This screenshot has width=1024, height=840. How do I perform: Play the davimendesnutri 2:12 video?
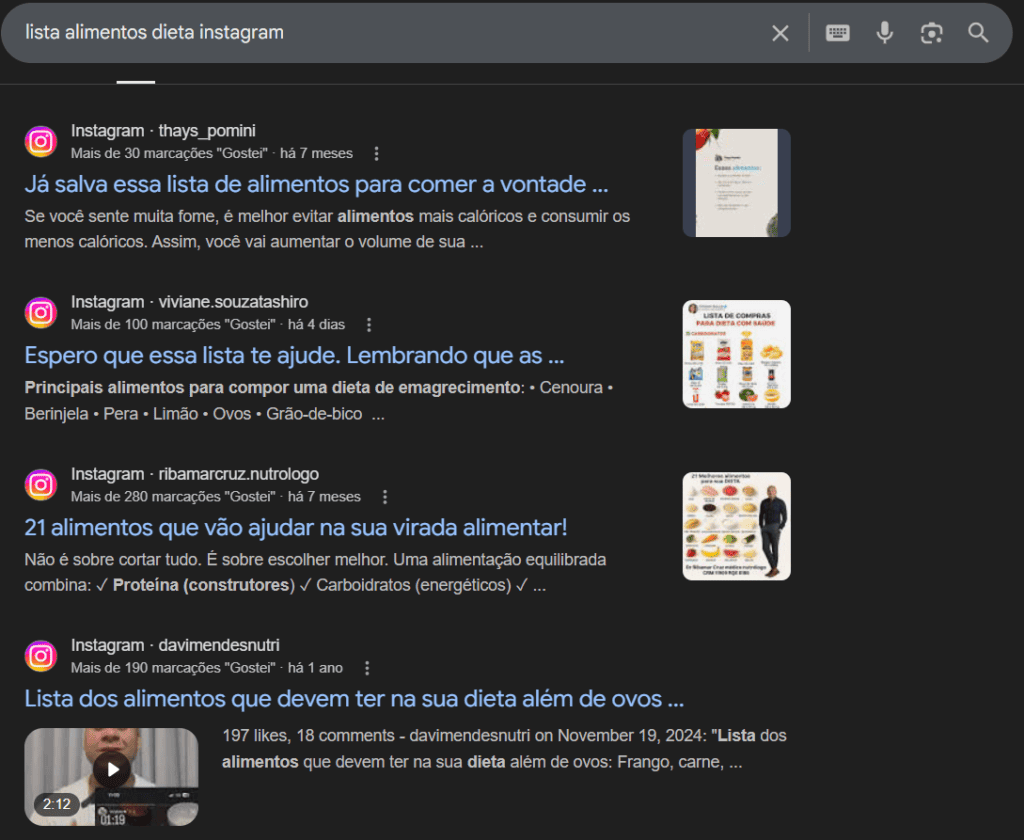coord(112,777)
